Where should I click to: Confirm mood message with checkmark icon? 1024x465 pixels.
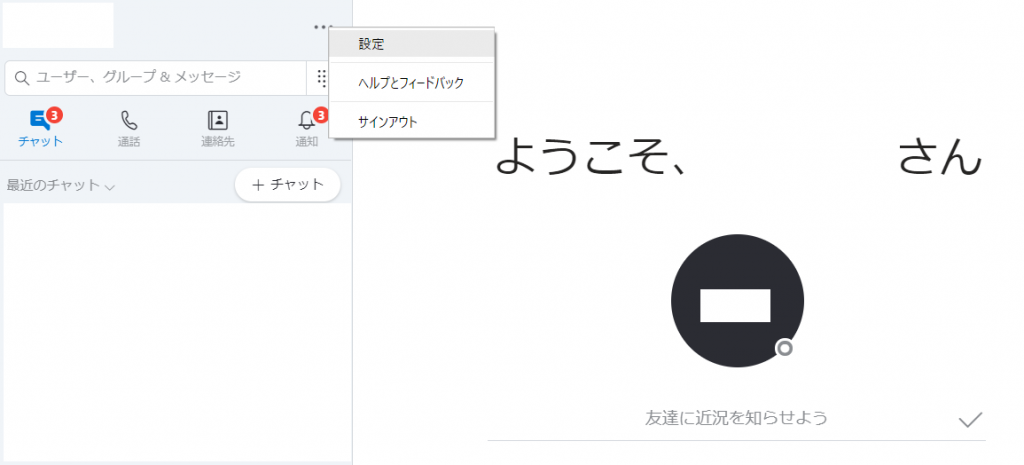970,420
